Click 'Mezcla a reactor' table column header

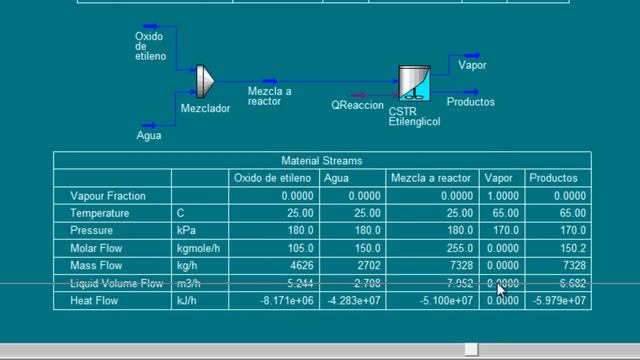pyautogui.click(x=431, y=178)
